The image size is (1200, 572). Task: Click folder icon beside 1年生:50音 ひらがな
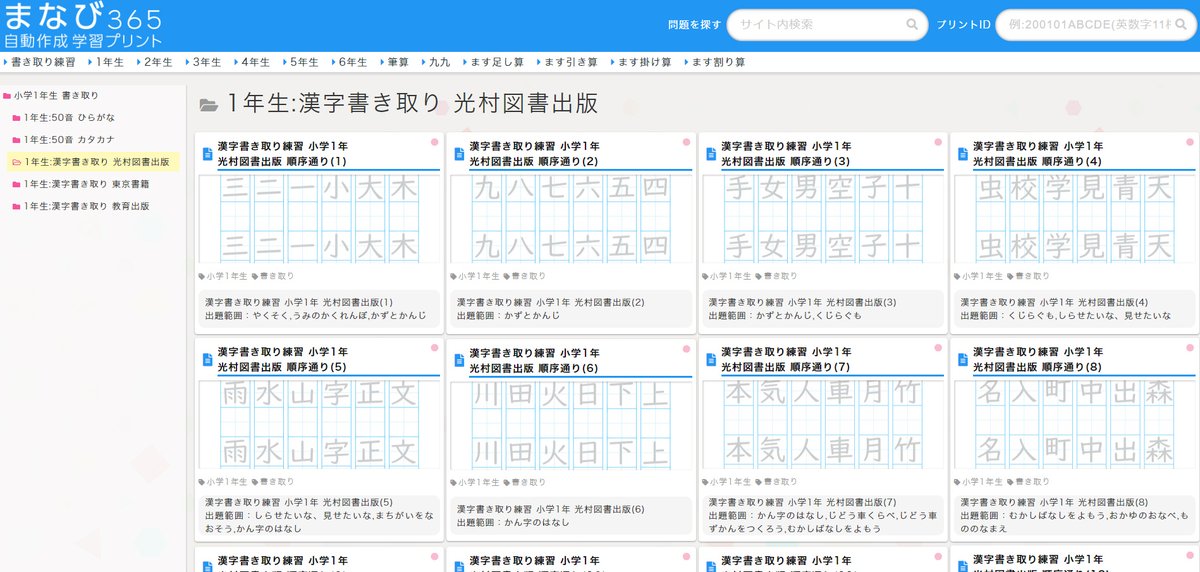coord(17,118)
